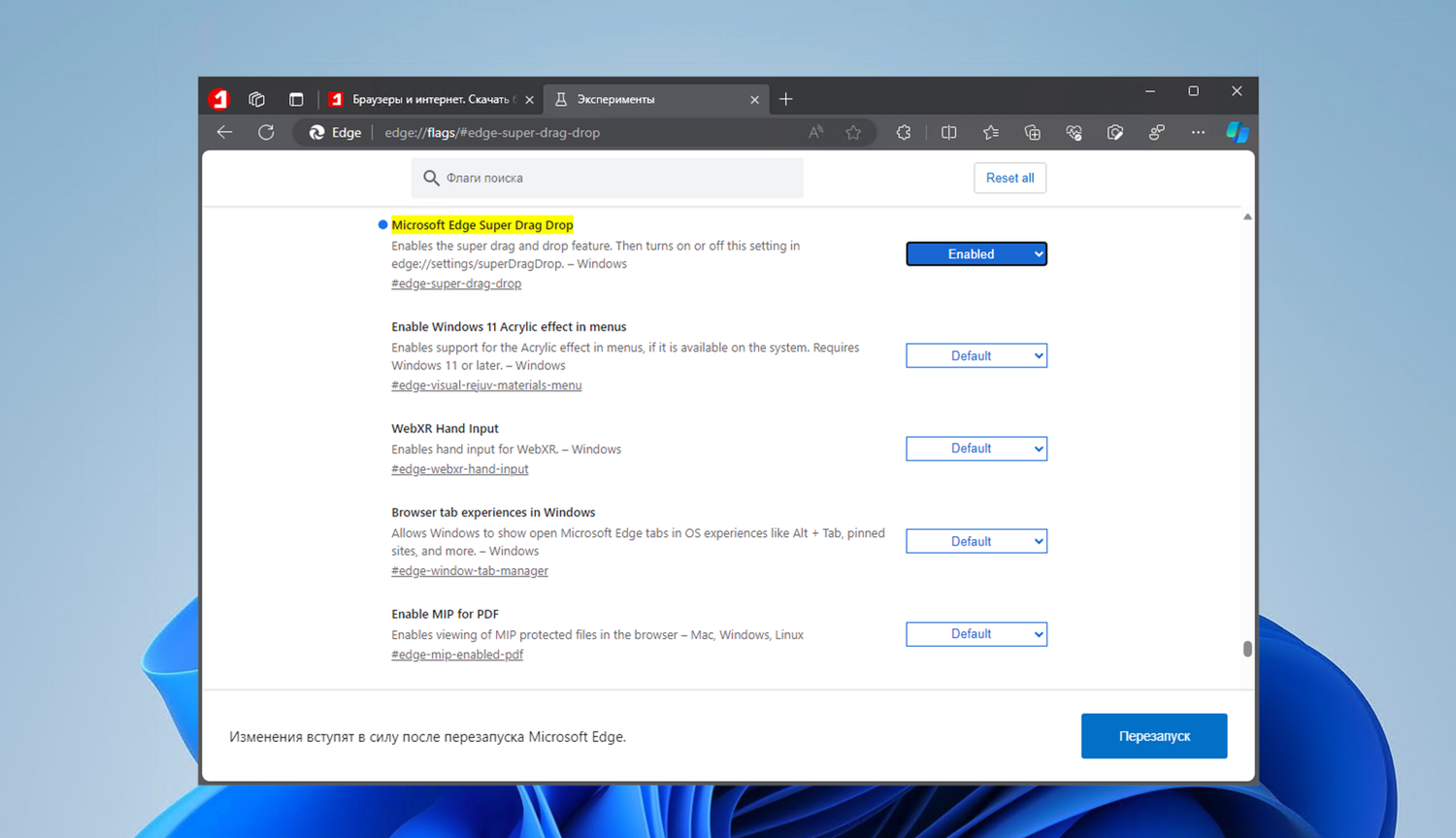Start Read aloud from the address bar
This screenshot has width=1456, height=838.
coord(815,132)
